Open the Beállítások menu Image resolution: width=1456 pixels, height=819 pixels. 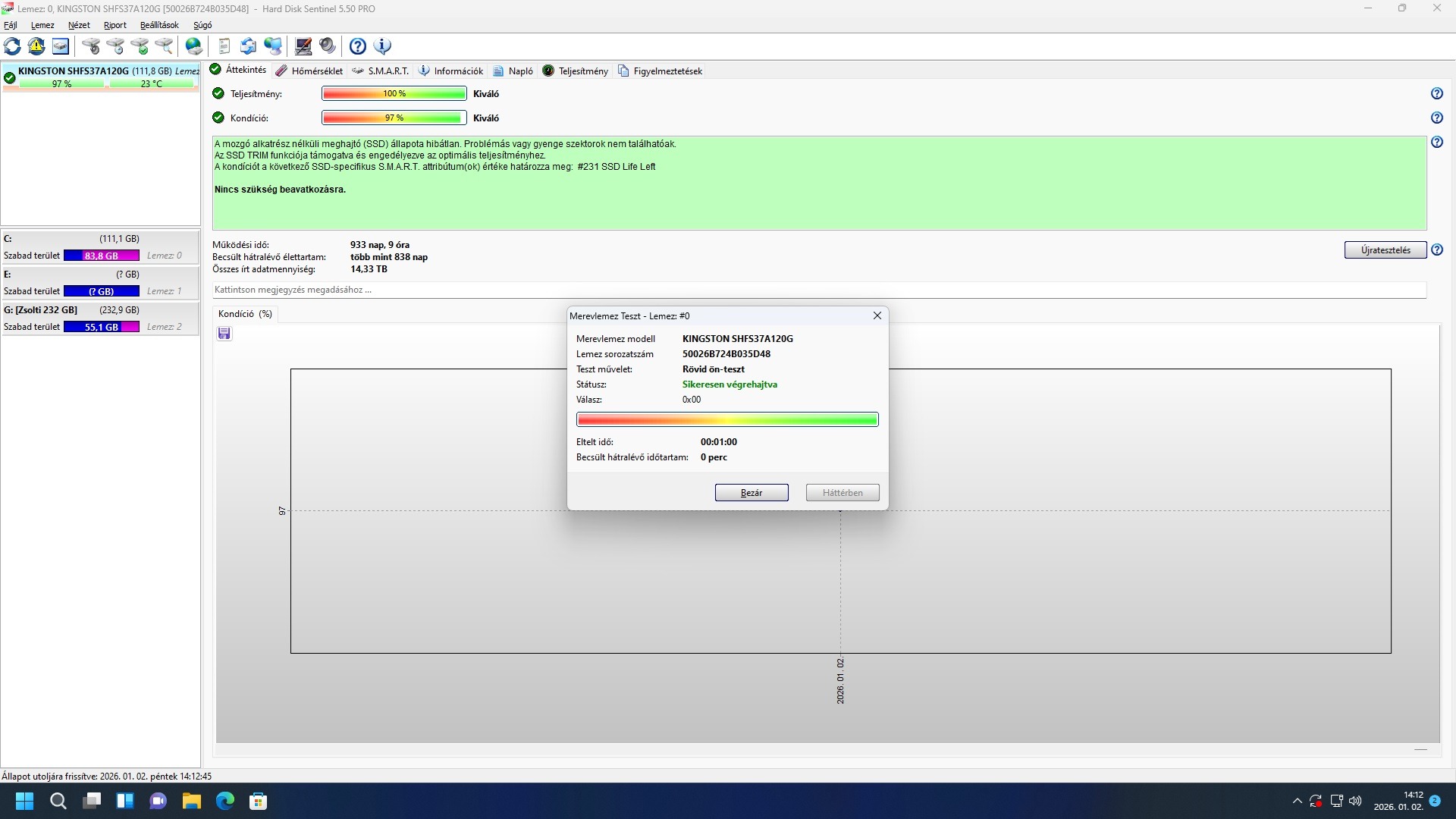(159, 25)
